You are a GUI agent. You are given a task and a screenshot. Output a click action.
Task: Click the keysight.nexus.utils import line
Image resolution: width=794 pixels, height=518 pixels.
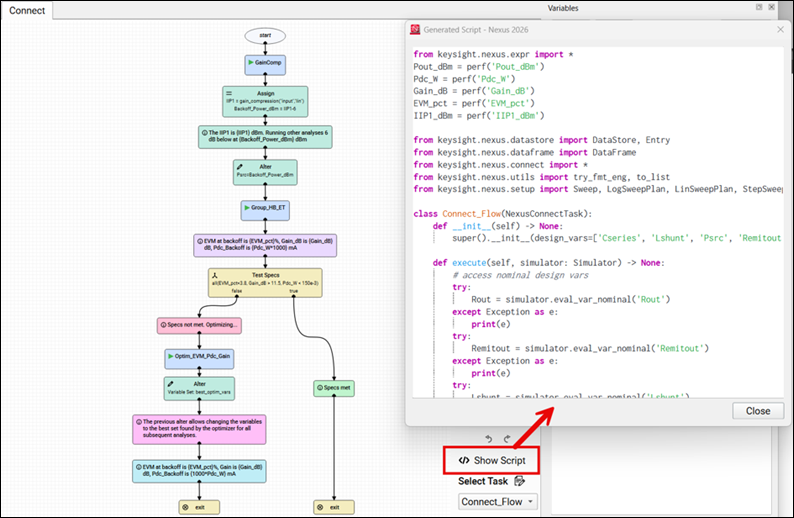[x=541, y=177]
